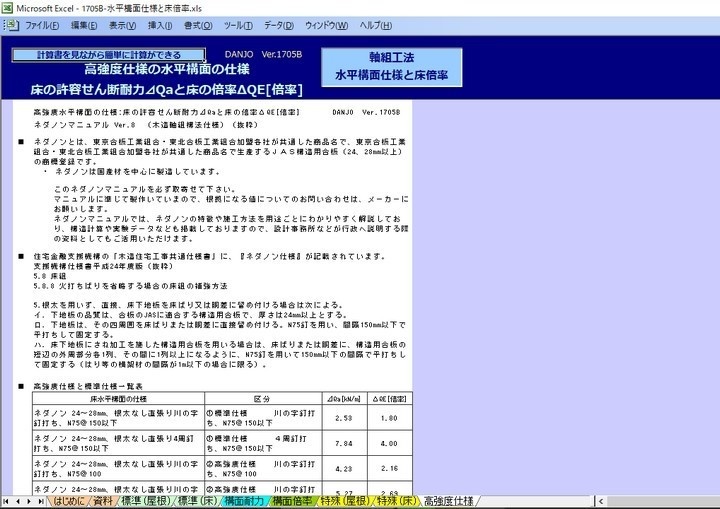The width and height of the screenshot is (720, 509).
Task: Click the 支援機構仕様書平成24年度版 line
Action: click(x=104, y=266)
